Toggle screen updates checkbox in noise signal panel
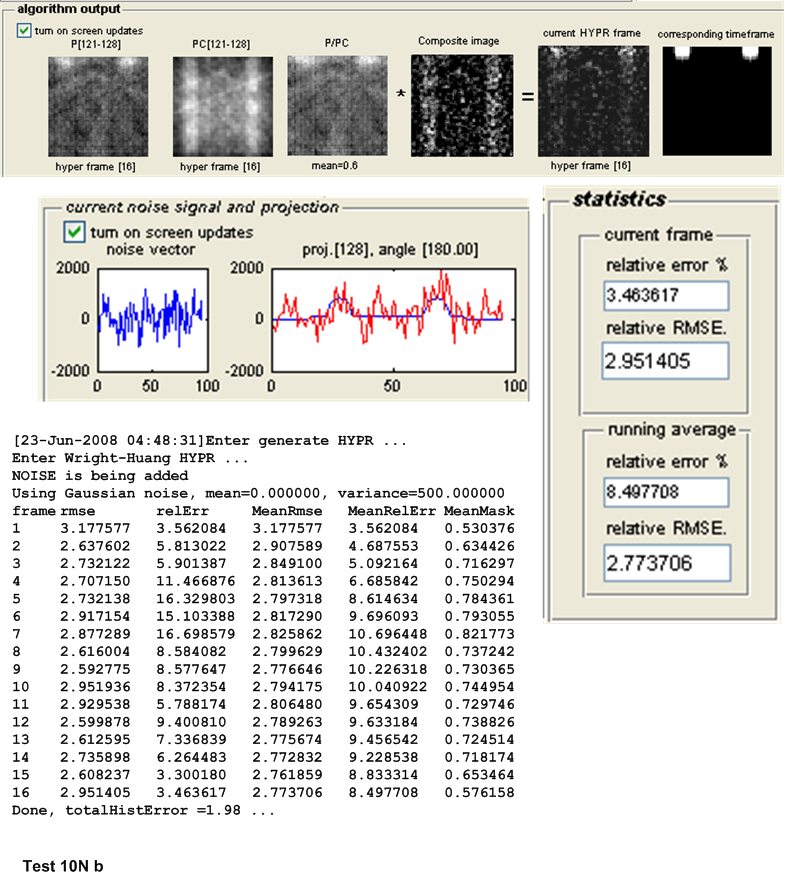Image resolution: width=785 pixels, height=877 pixels. click(74, 232)
